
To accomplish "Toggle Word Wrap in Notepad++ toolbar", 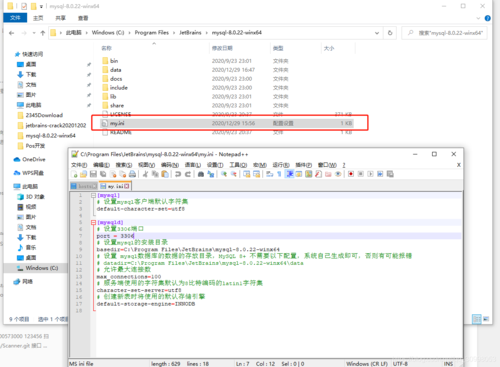I will click(x=269, y=174).
